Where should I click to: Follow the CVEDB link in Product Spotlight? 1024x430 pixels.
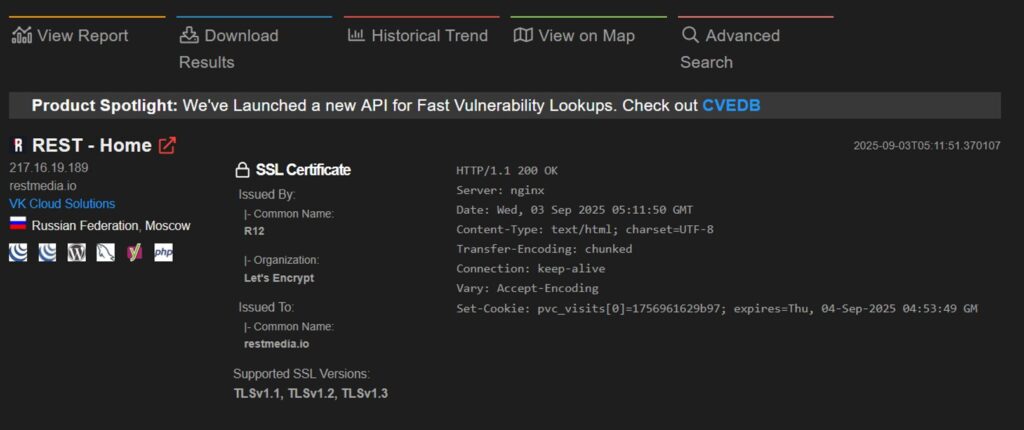pos(734,105)
